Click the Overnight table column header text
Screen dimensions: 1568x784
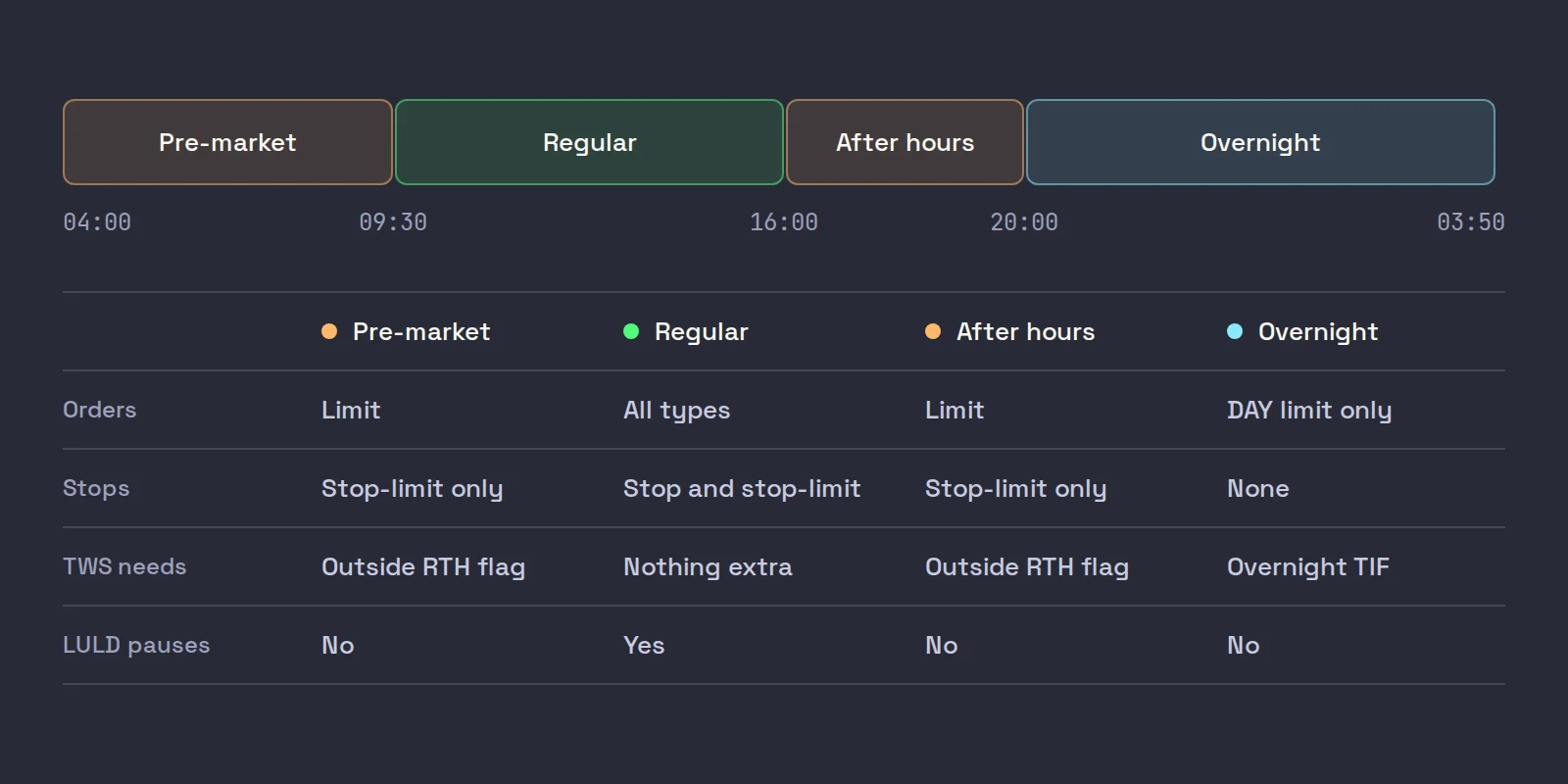tap(1318, 332)
